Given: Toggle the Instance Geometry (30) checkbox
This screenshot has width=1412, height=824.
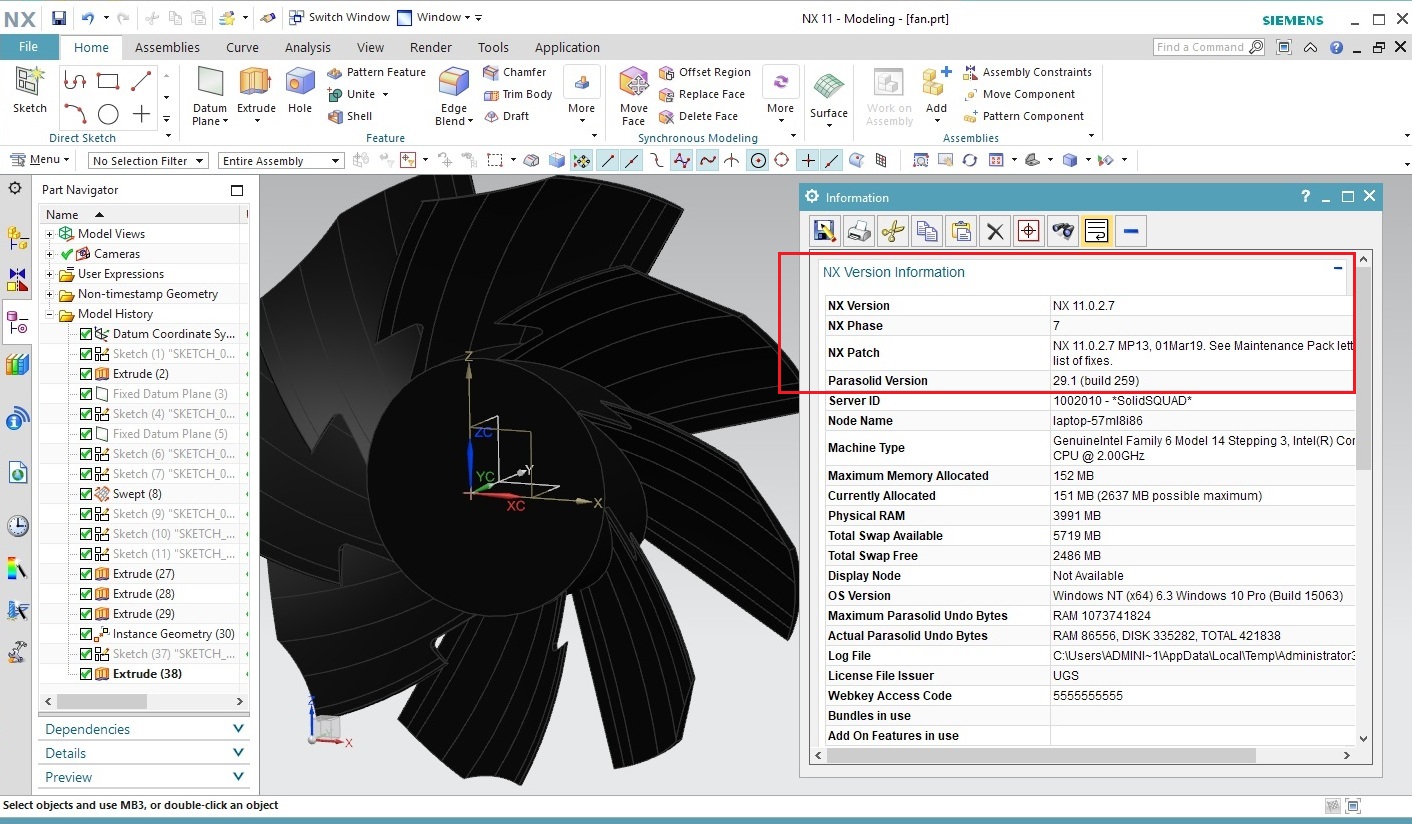Looking at the screenshot, I should pyautogui.click(x=86, y=634).
